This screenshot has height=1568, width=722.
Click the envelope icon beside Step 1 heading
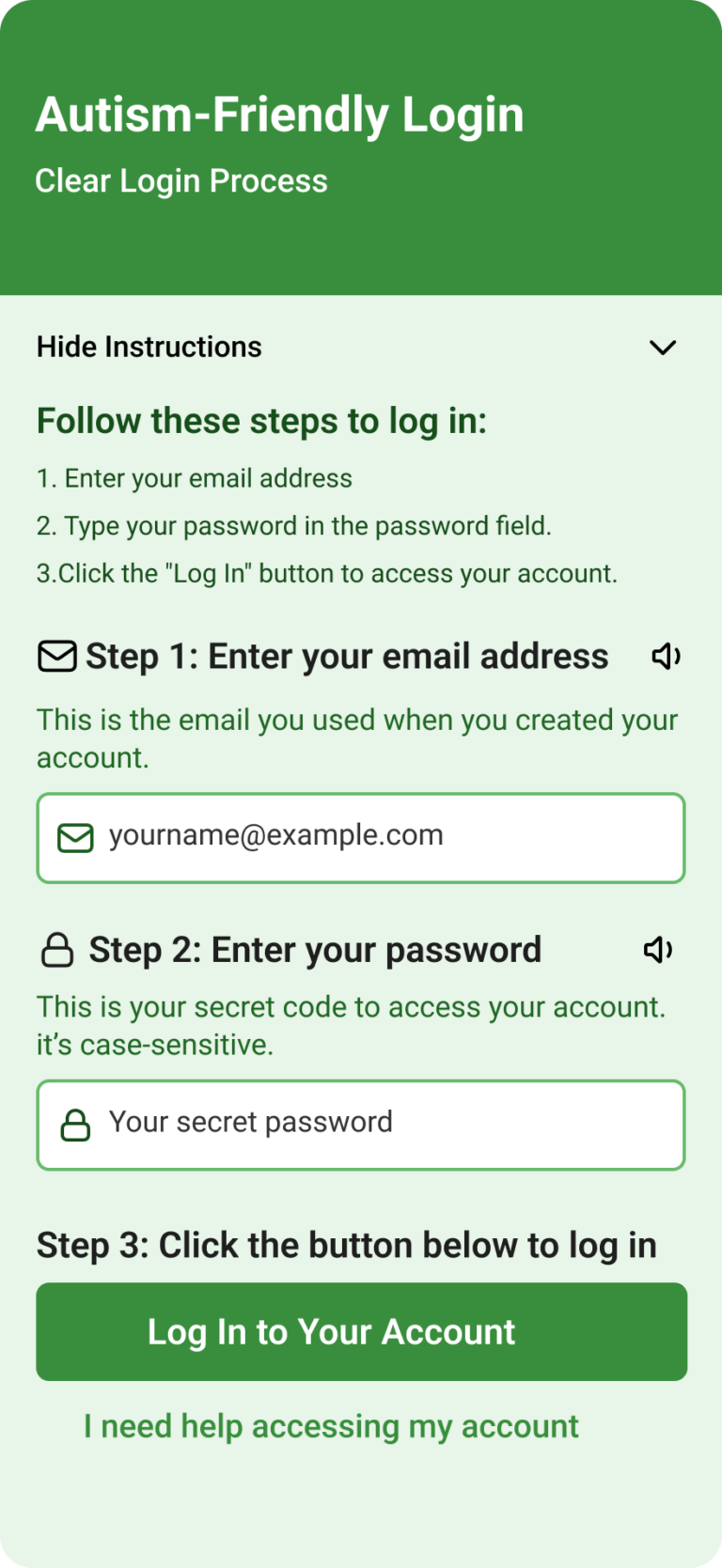point(57,656)
